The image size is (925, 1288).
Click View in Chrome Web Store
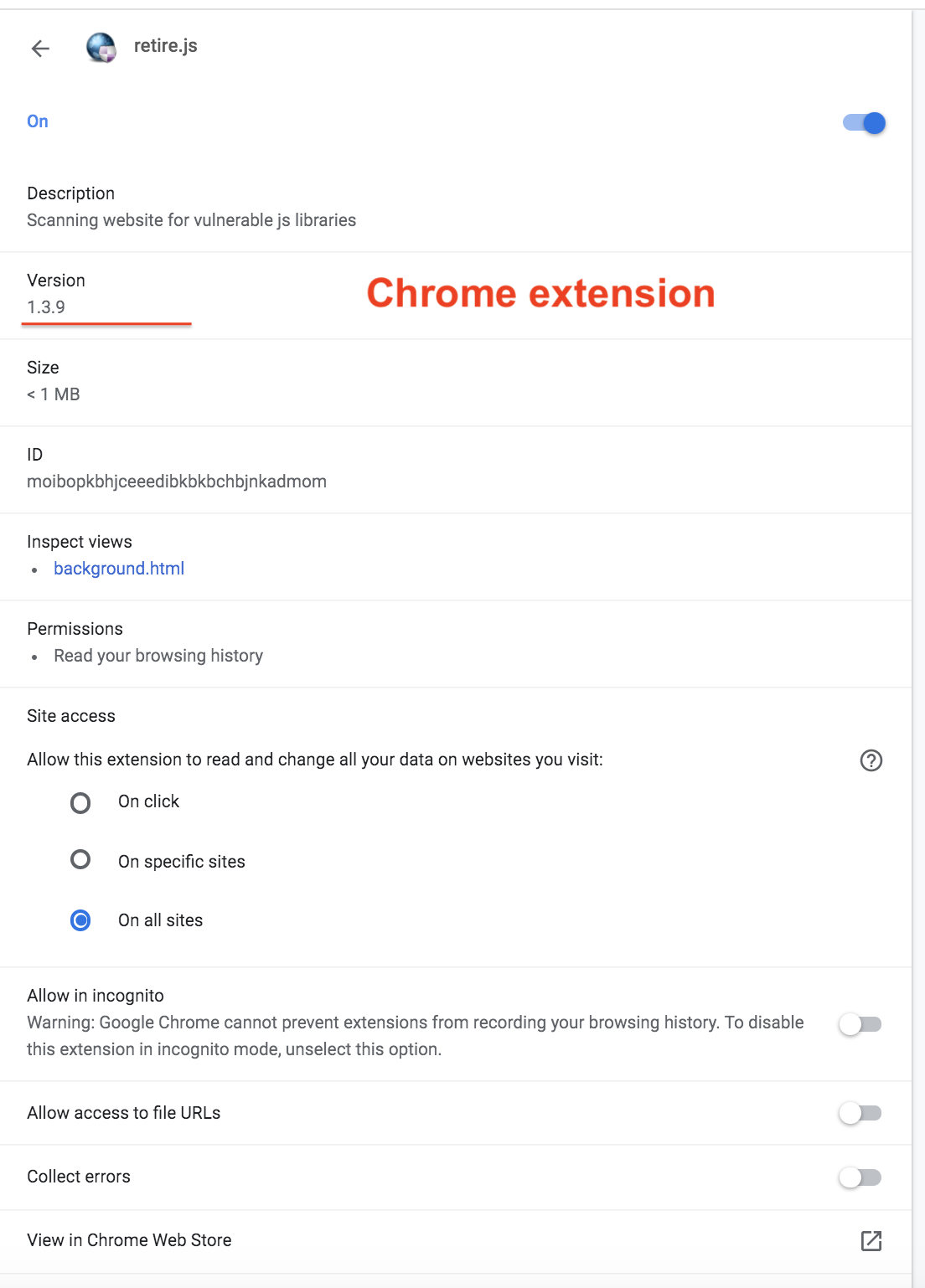click(x=130, y=1240)
